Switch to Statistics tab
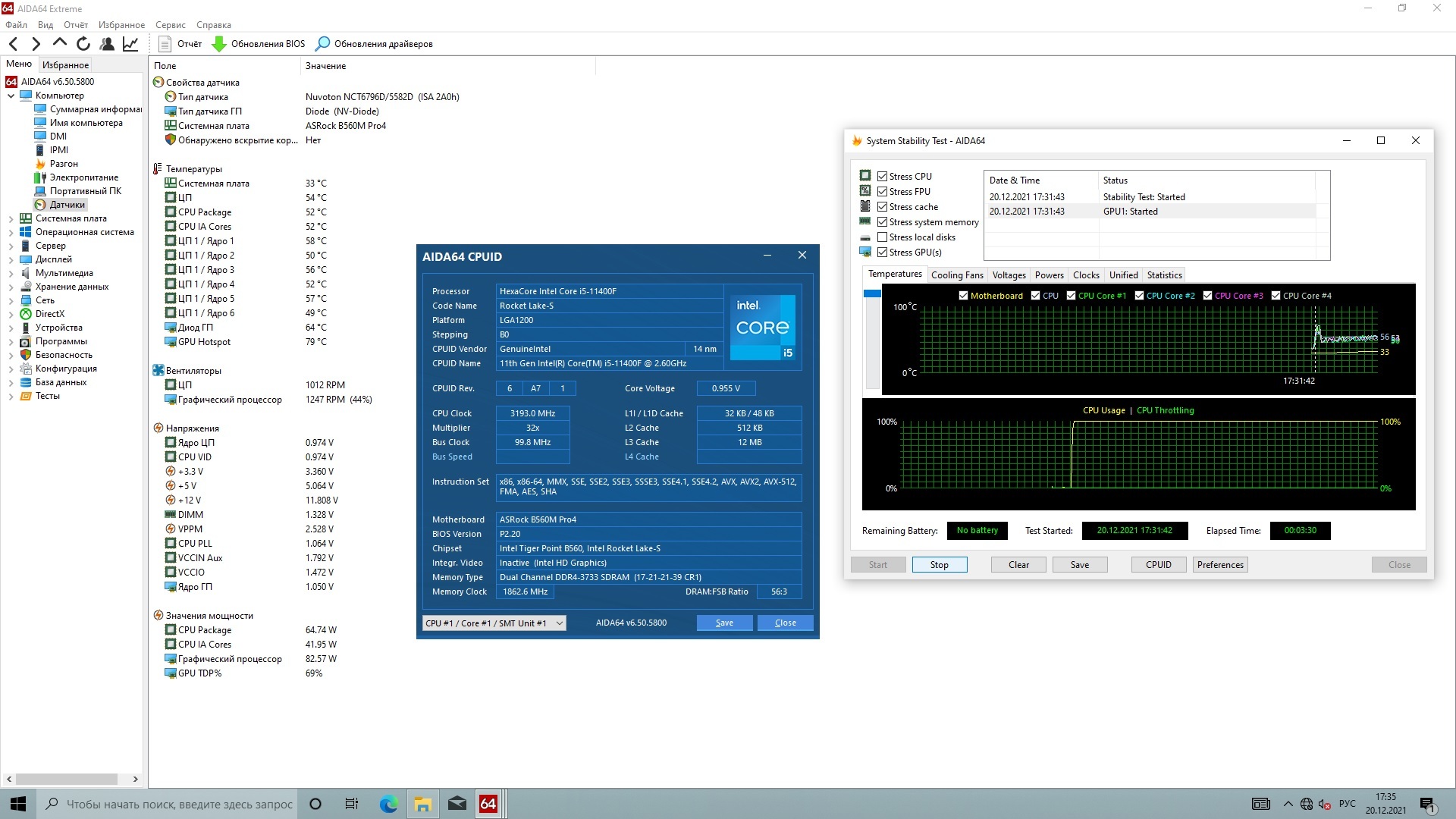 [x=1164, y=275]
